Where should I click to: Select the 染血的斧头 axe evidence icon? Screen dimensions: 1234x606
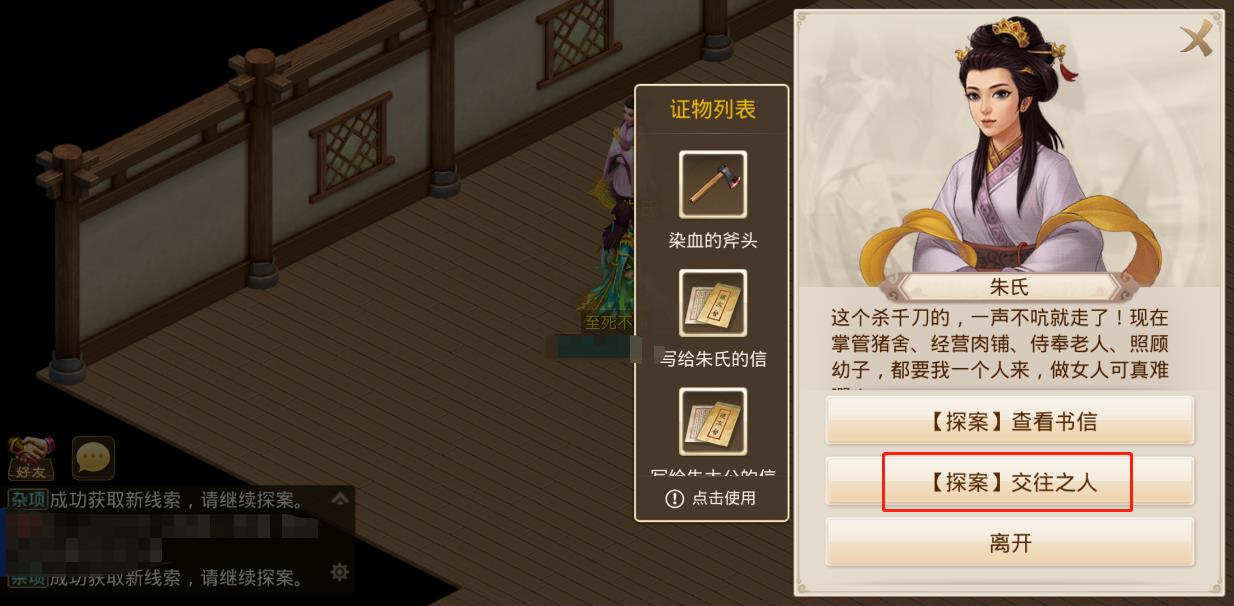[713, 184]
